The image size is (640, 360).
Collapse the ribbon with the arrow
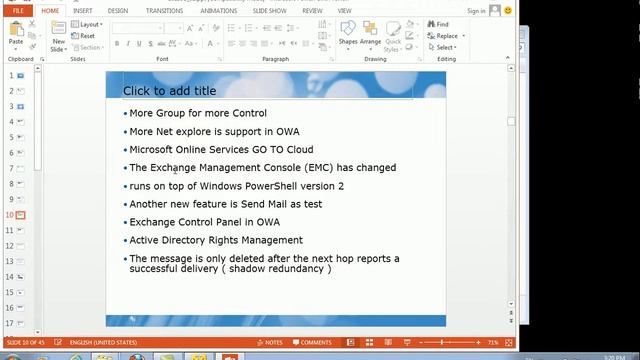pos(508,58)
